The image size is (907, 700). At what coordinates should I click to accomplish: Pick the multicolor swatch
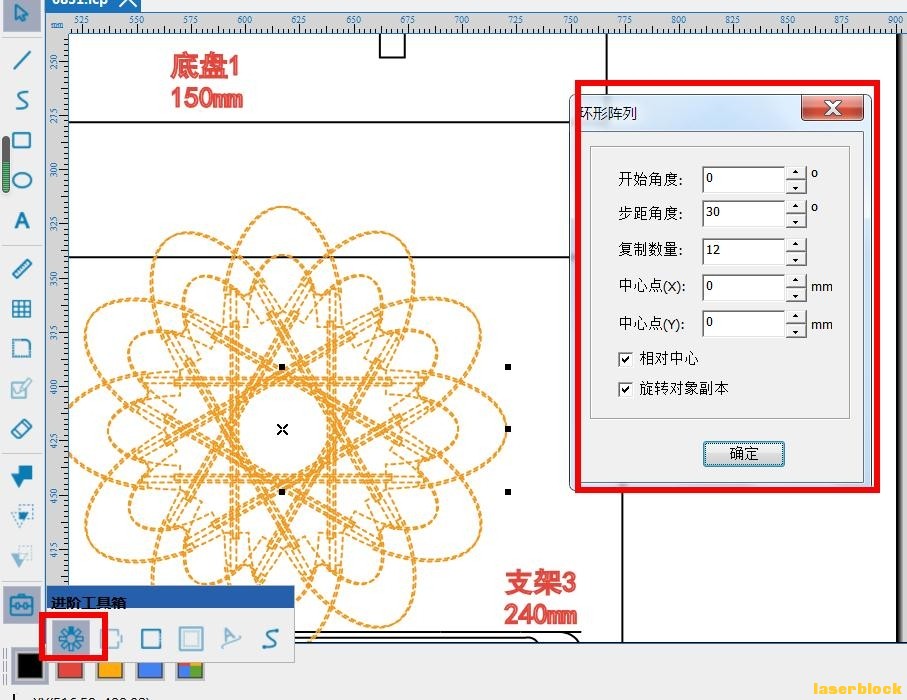pos(190,670)
